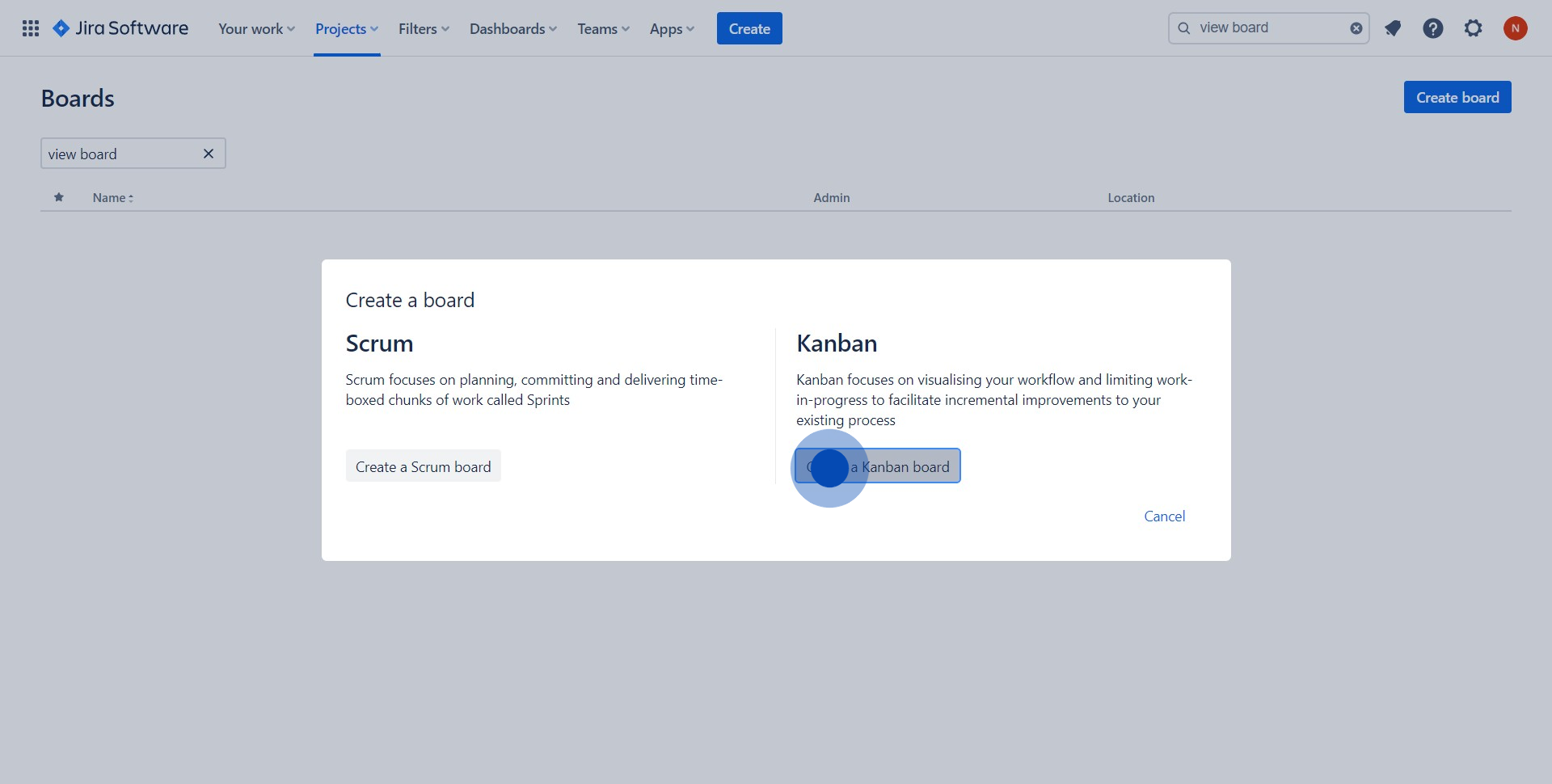1552x784 pixels.
Task: Open Jira help
Action: pyautogui.click(x=1432, y=27)
